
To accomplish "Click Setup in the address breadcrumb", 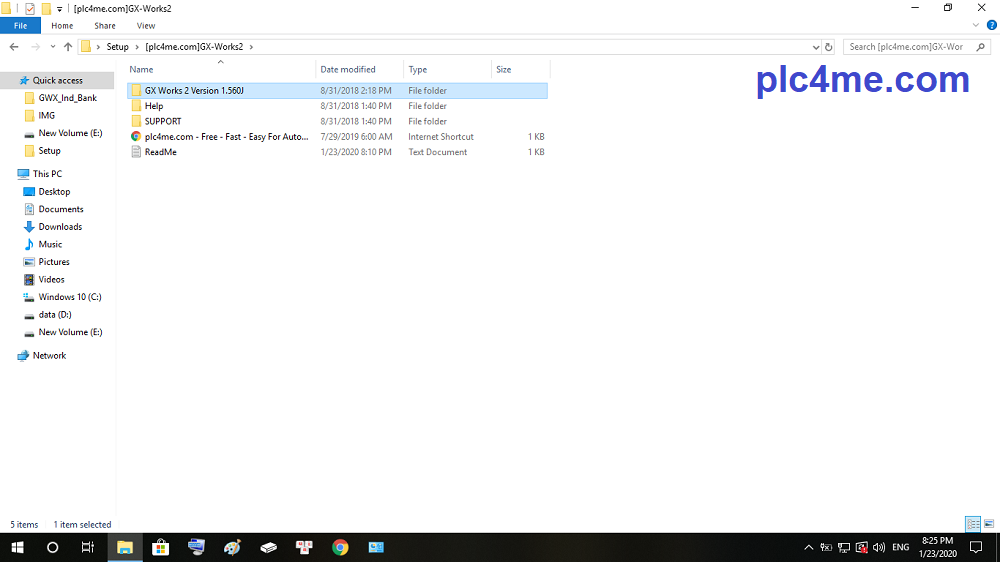I will (x=117, y=47).
